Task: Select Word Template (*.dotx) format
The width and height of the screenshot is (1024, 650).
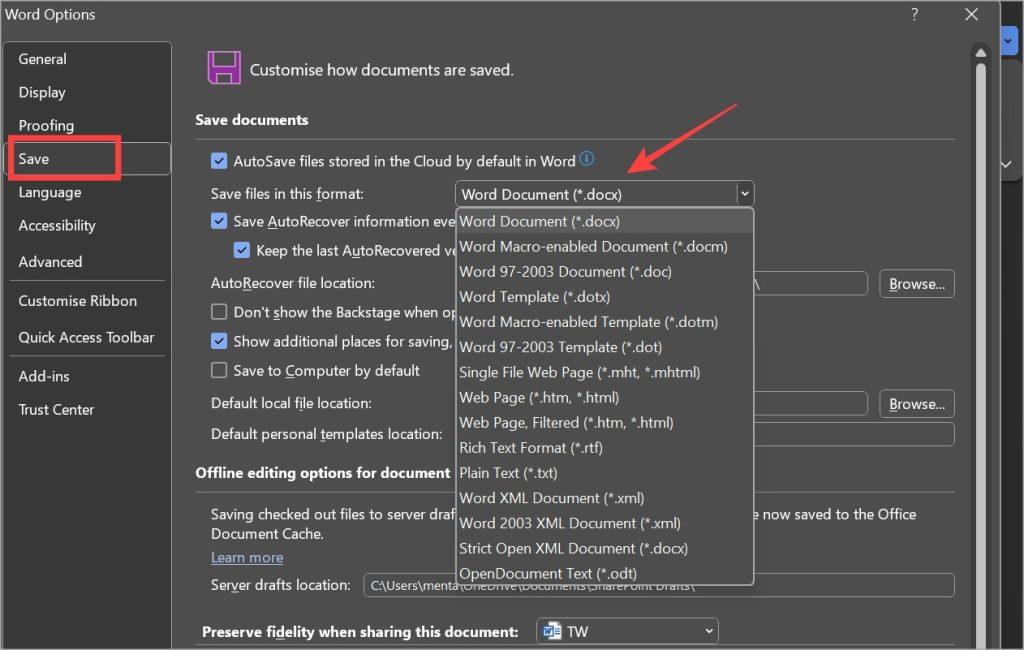Action: click(604, 297)
